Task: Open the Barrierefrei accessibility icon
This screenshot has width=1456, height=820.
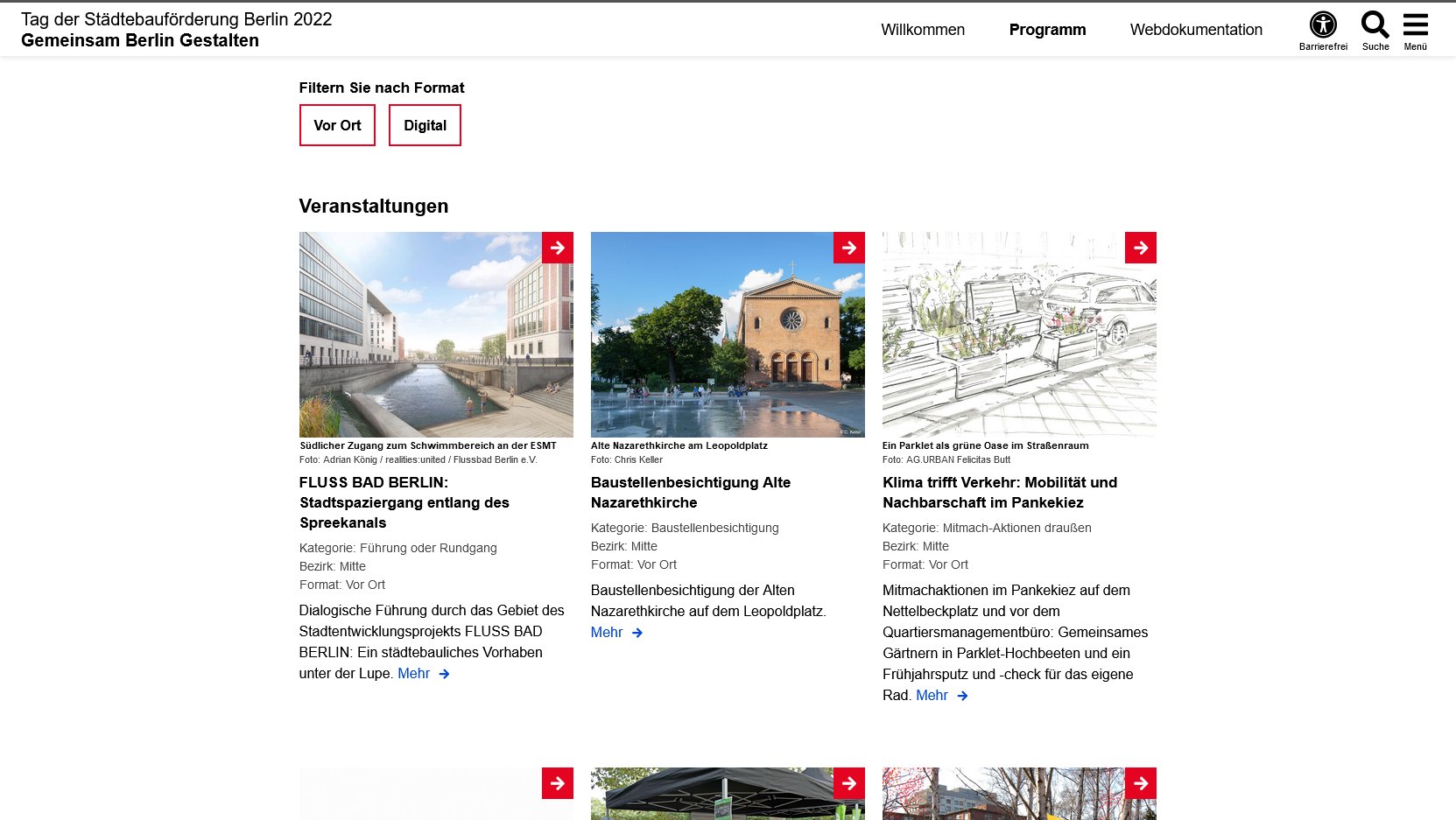Action: (x=1322, y=25)
